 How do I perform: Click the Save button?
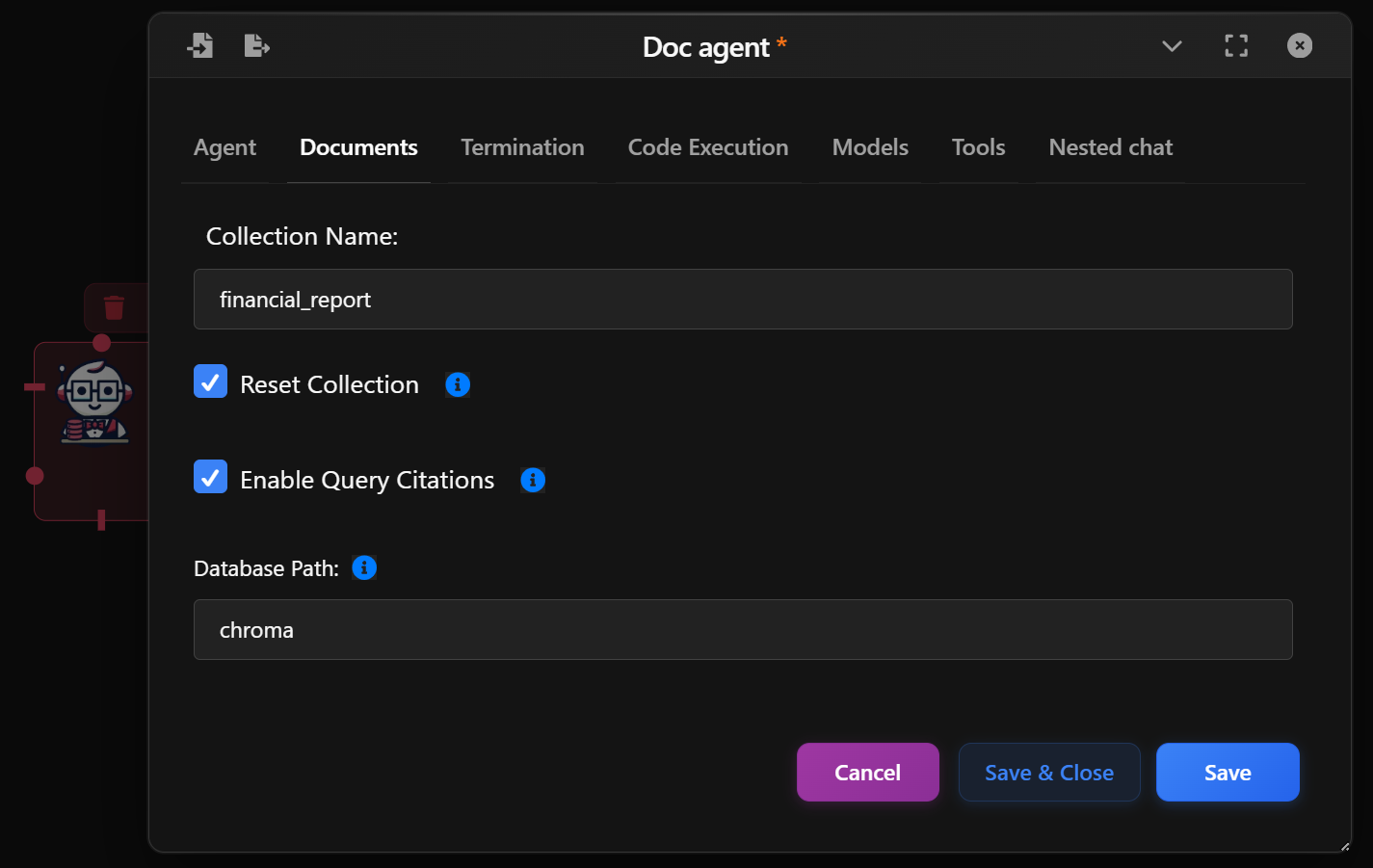[1228, 772]
